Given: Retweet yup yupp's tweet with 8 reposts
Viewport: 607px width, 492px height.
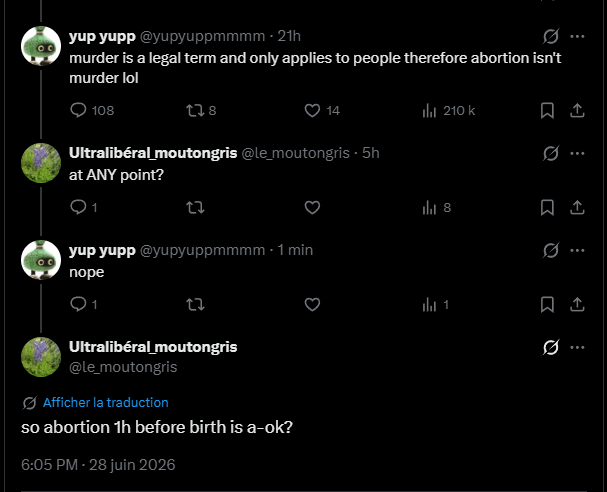Looking at the screenshot, I should click(x=195, y=111).
